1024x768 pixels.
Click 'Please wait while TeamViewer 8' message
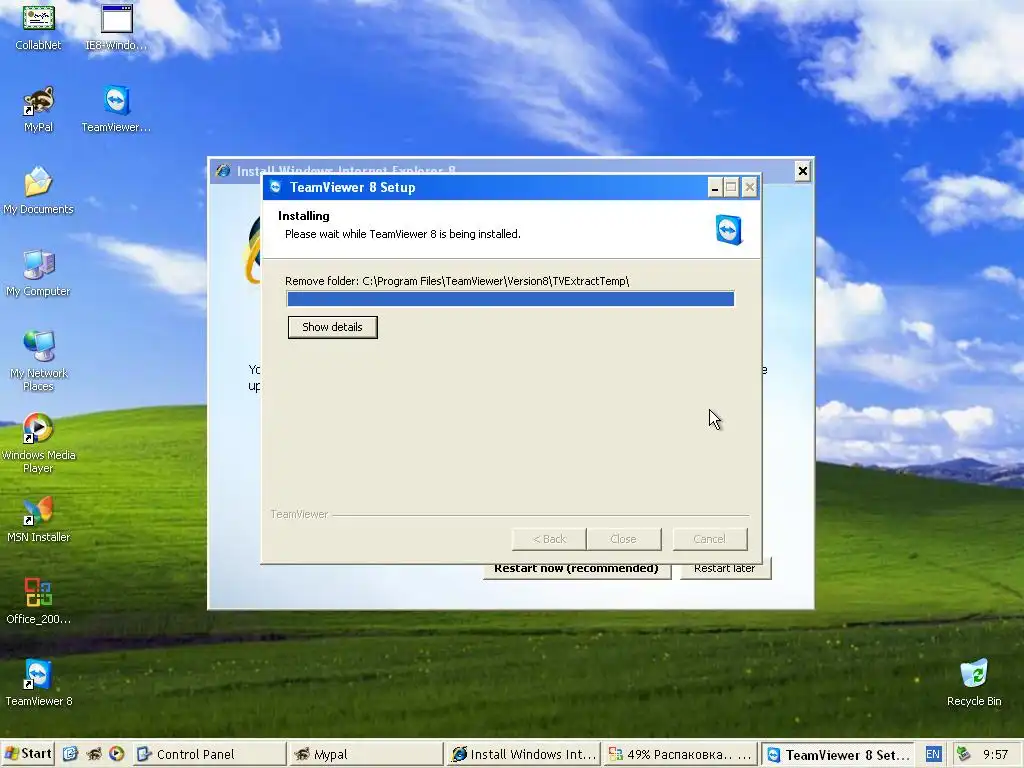pos(403,234)
